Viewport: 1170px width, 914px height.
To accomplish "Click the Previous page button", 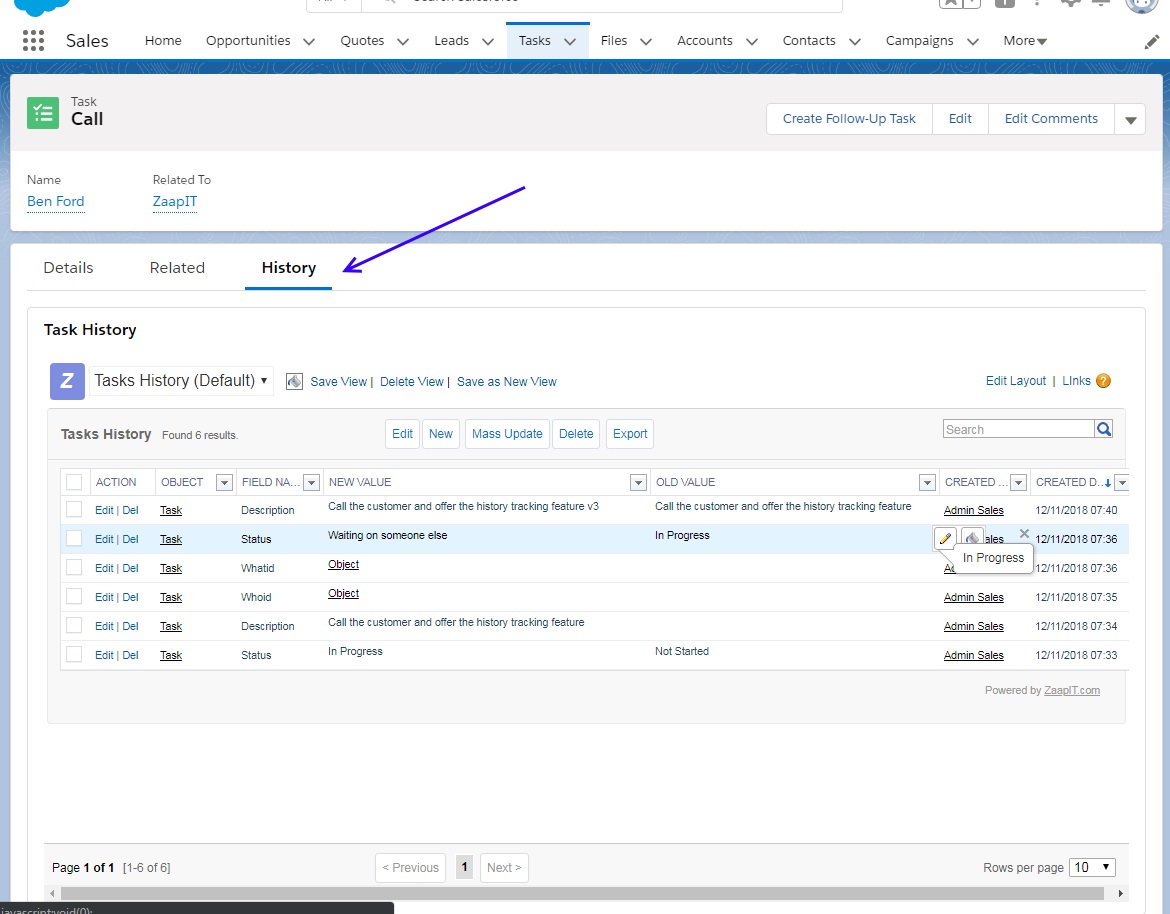I will [410, 867].
